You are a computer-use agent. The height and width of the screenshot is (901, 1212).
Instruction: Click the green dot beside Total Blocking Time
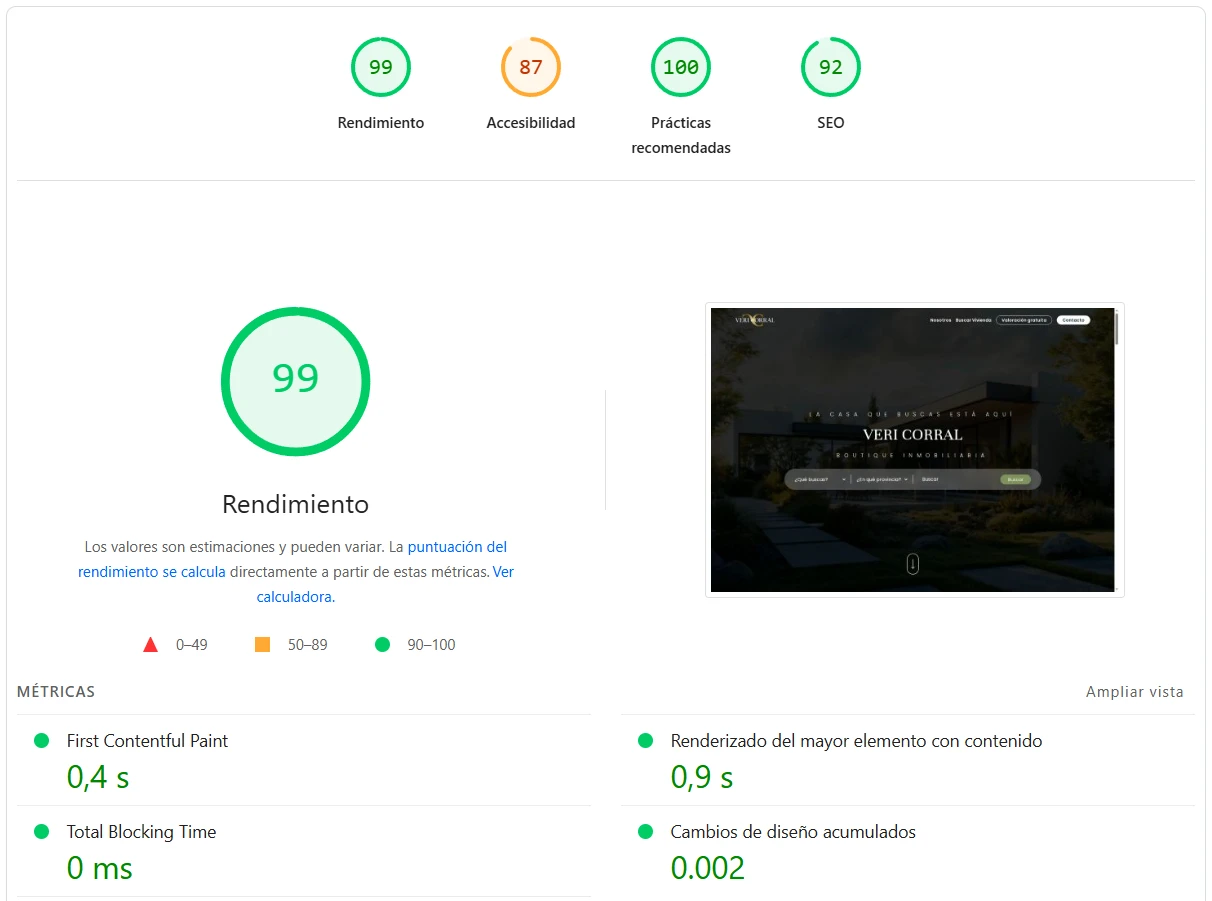[41, 832]
